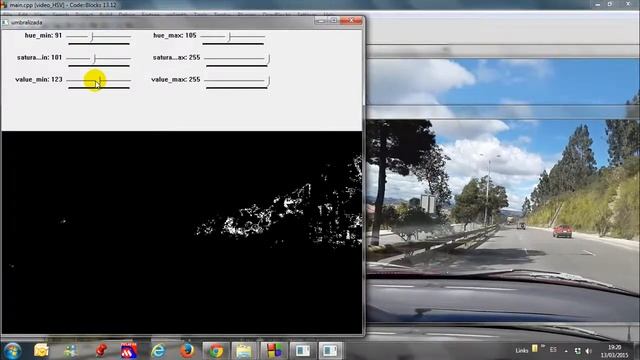Open the red M taskbar app

pos(129,351)
